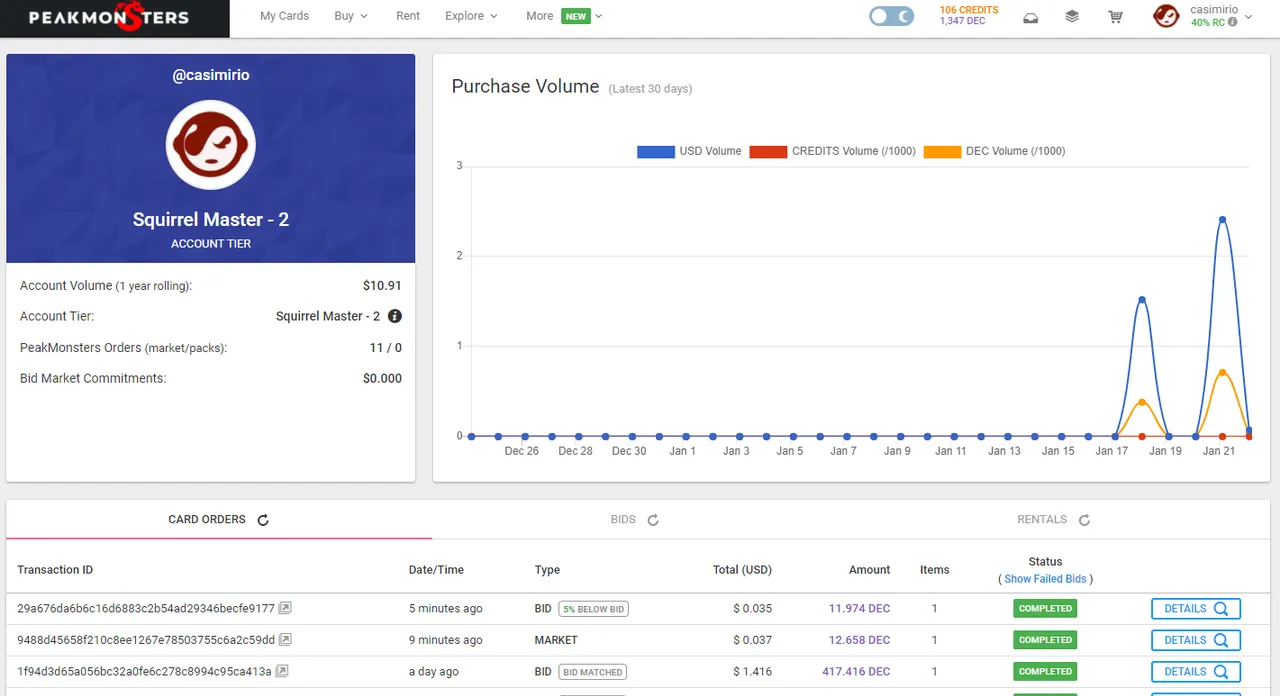The image size is (1280, 696).
Task: Click the RC info icon beside 40% RC
Action: tap(1232, 22)
